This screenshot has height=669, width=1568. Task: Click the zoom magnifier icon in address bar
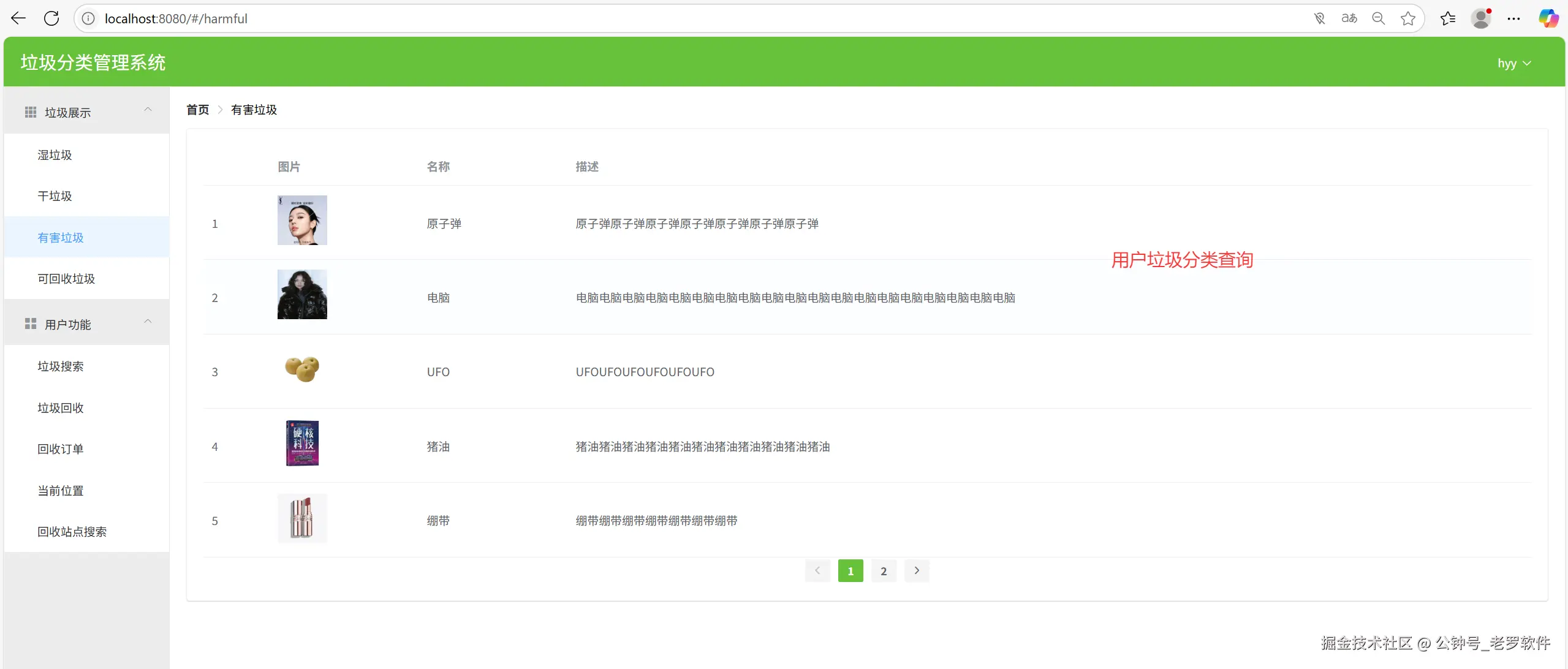[x=1378, y=18]
